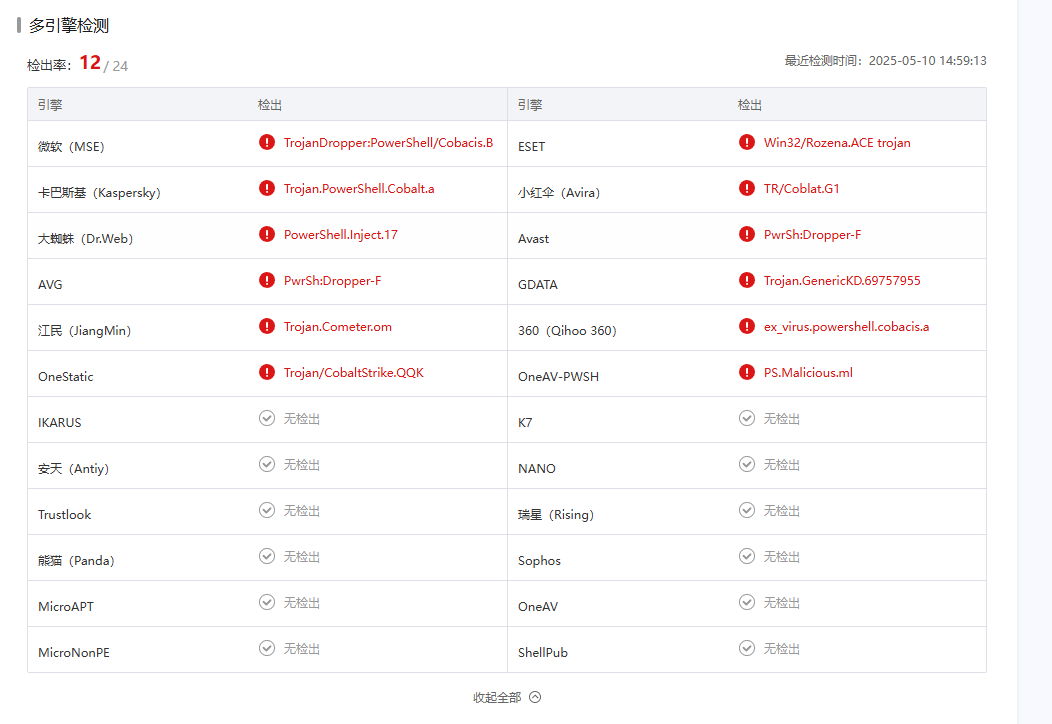Click the Sophos engine name
The height and width of the screenshot is (724, 1052).
click(x=539, y=560)
